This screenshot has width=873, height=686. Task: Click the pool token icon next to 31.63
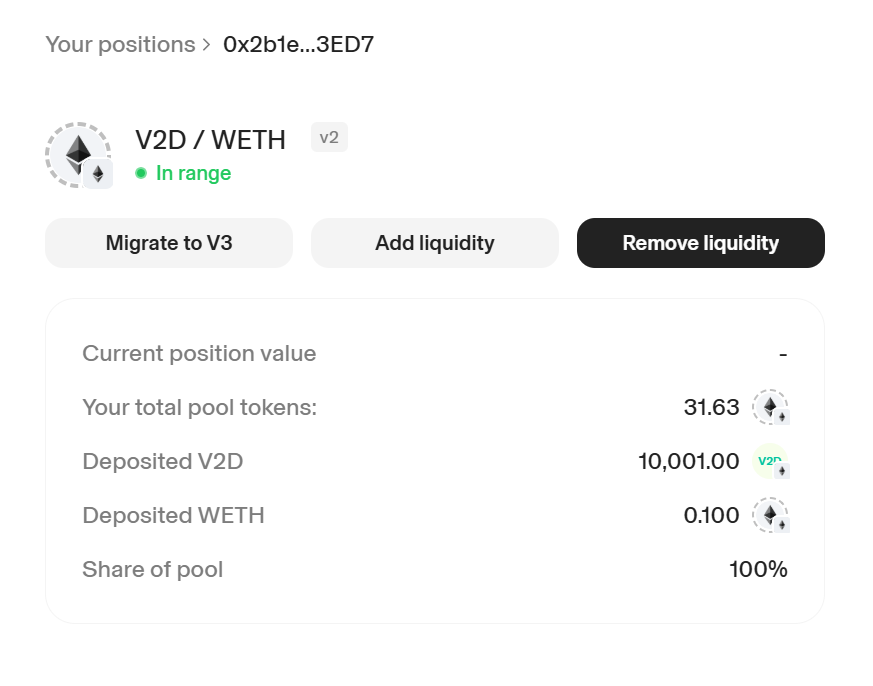pos(771,407)
